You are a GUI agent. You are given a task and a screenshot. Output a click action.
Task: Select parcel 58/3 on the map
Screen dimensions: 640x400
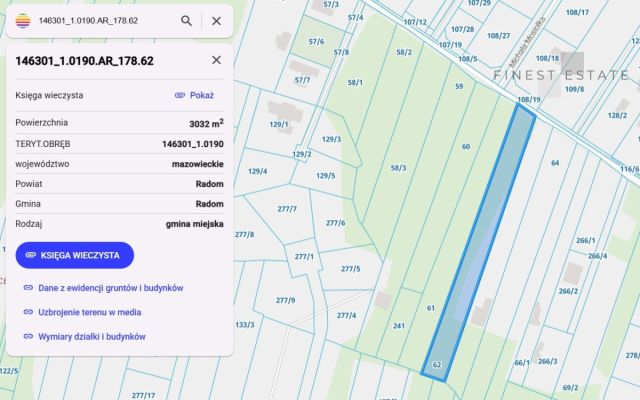(398, 168)
